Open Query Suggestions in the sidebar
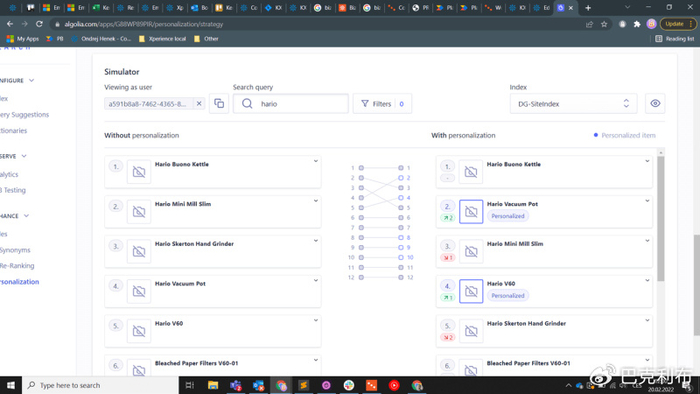700x394 pixels. click(x=25, y=115)
